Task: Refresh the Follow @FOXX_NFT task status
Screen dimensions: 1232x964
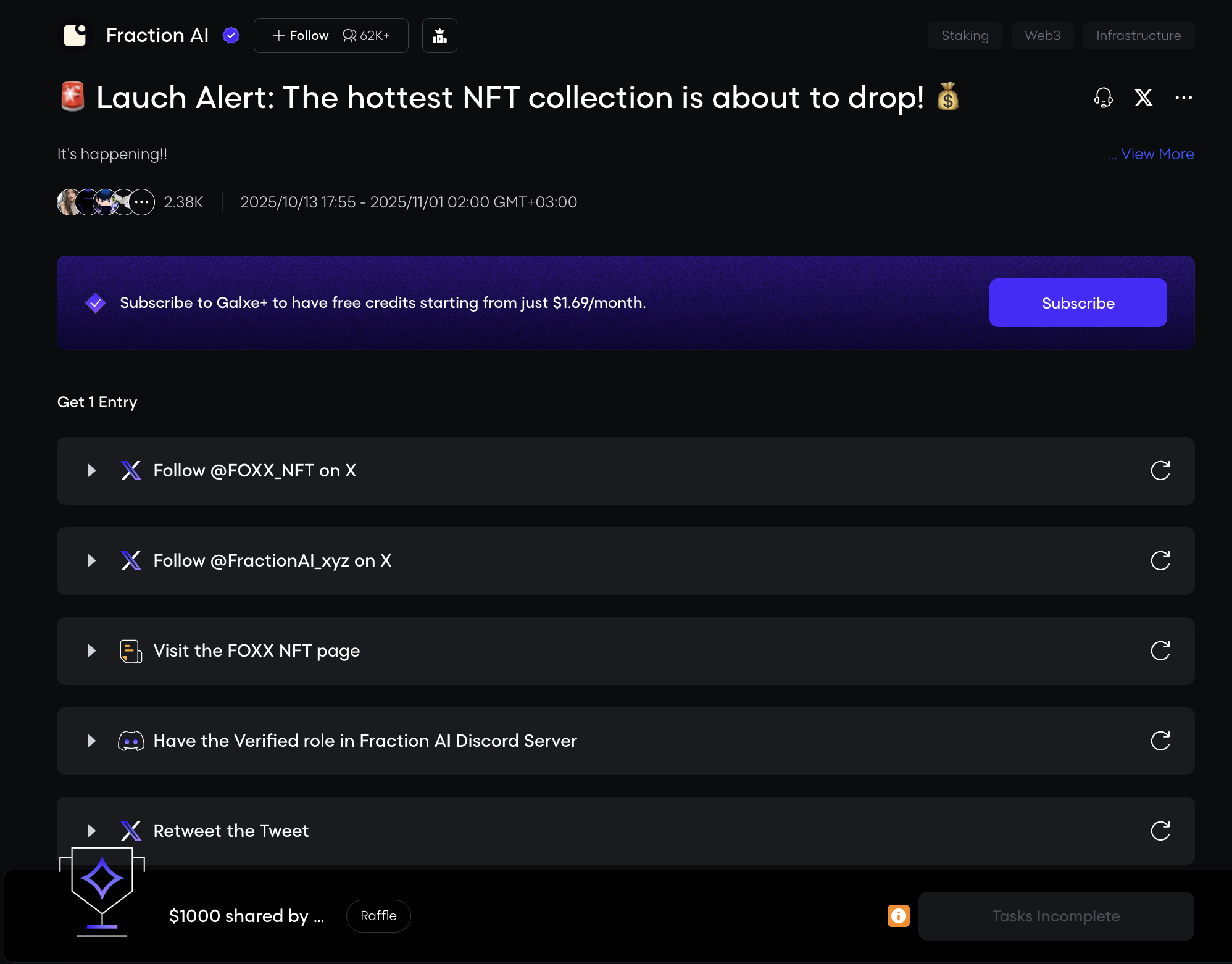Action: (x=1160, y=471)
